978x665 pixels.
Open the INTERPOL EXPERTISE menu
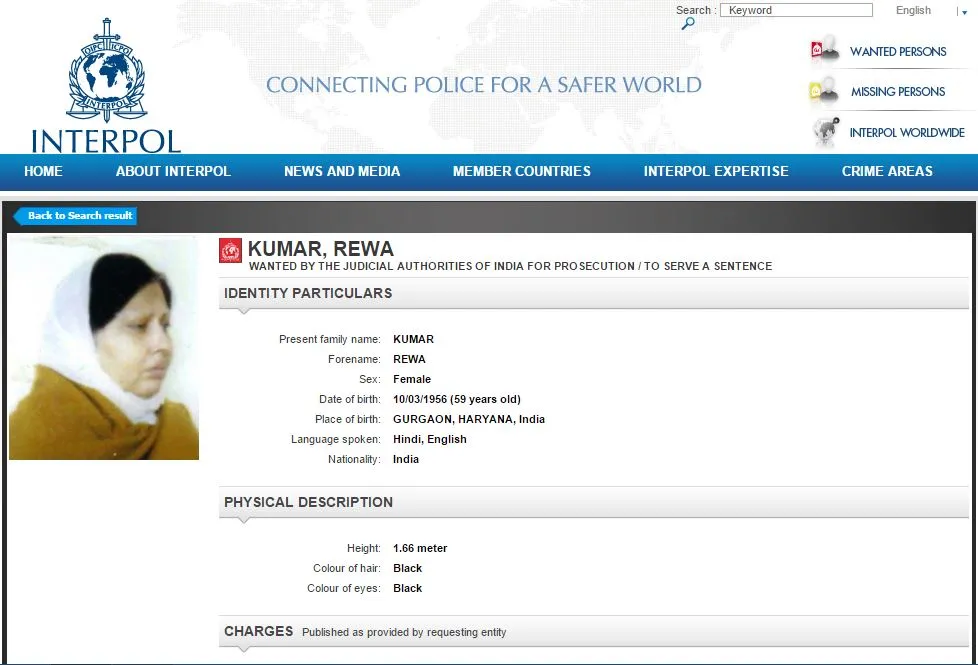pos(716,171)
